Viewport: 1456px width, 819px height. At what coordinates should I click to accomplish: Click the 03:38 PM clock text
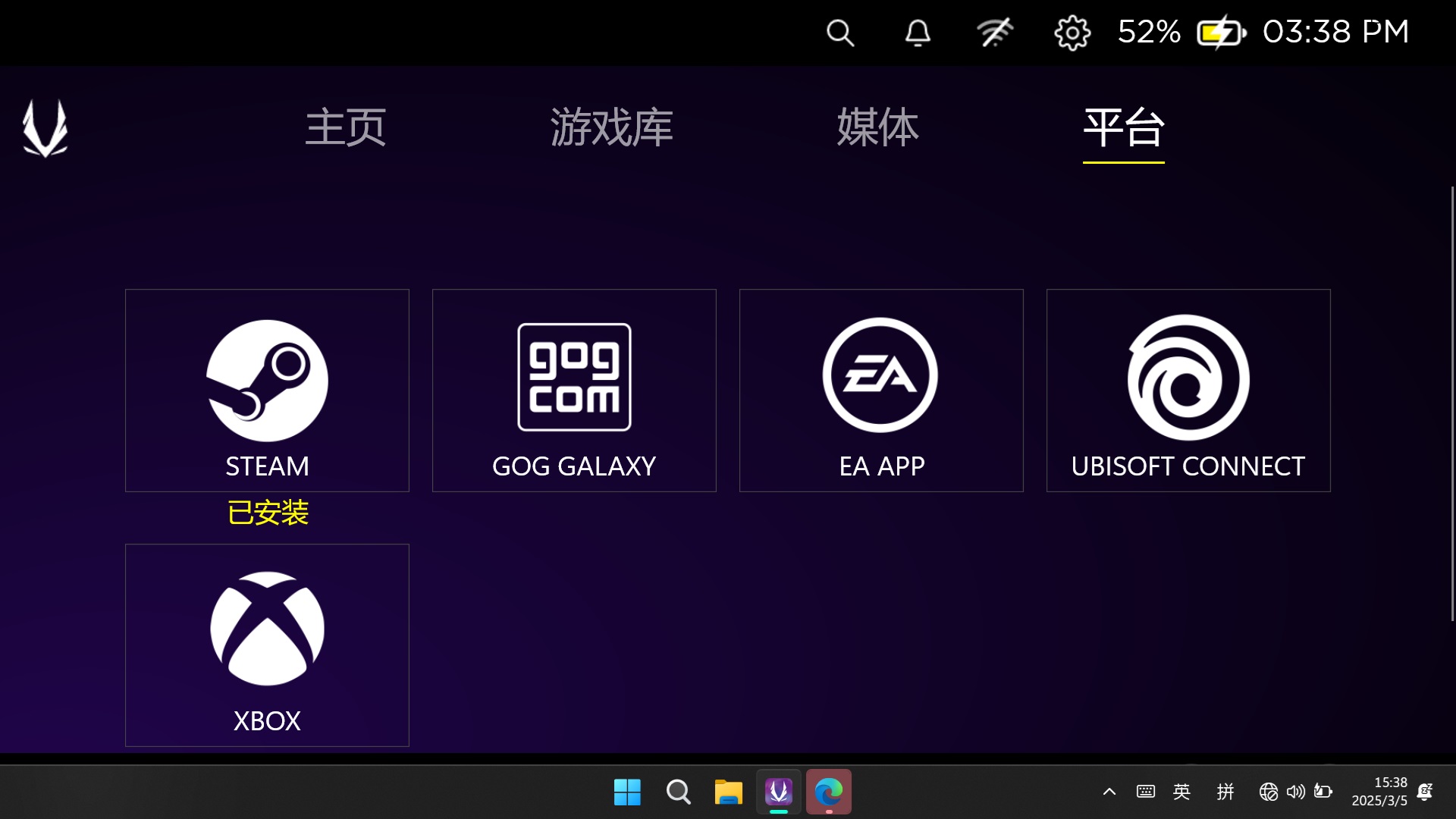1335,32
